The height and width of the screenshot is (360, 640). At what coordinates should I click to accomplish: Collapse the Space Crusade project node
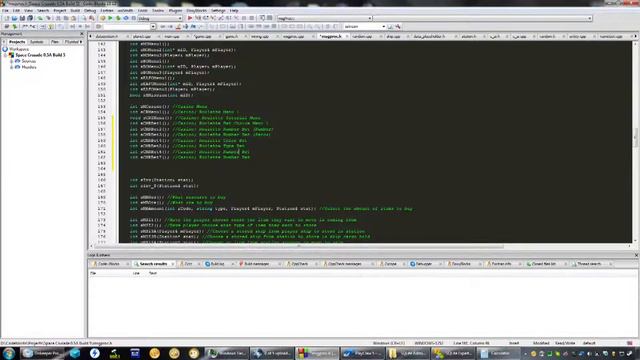[6, 55]
